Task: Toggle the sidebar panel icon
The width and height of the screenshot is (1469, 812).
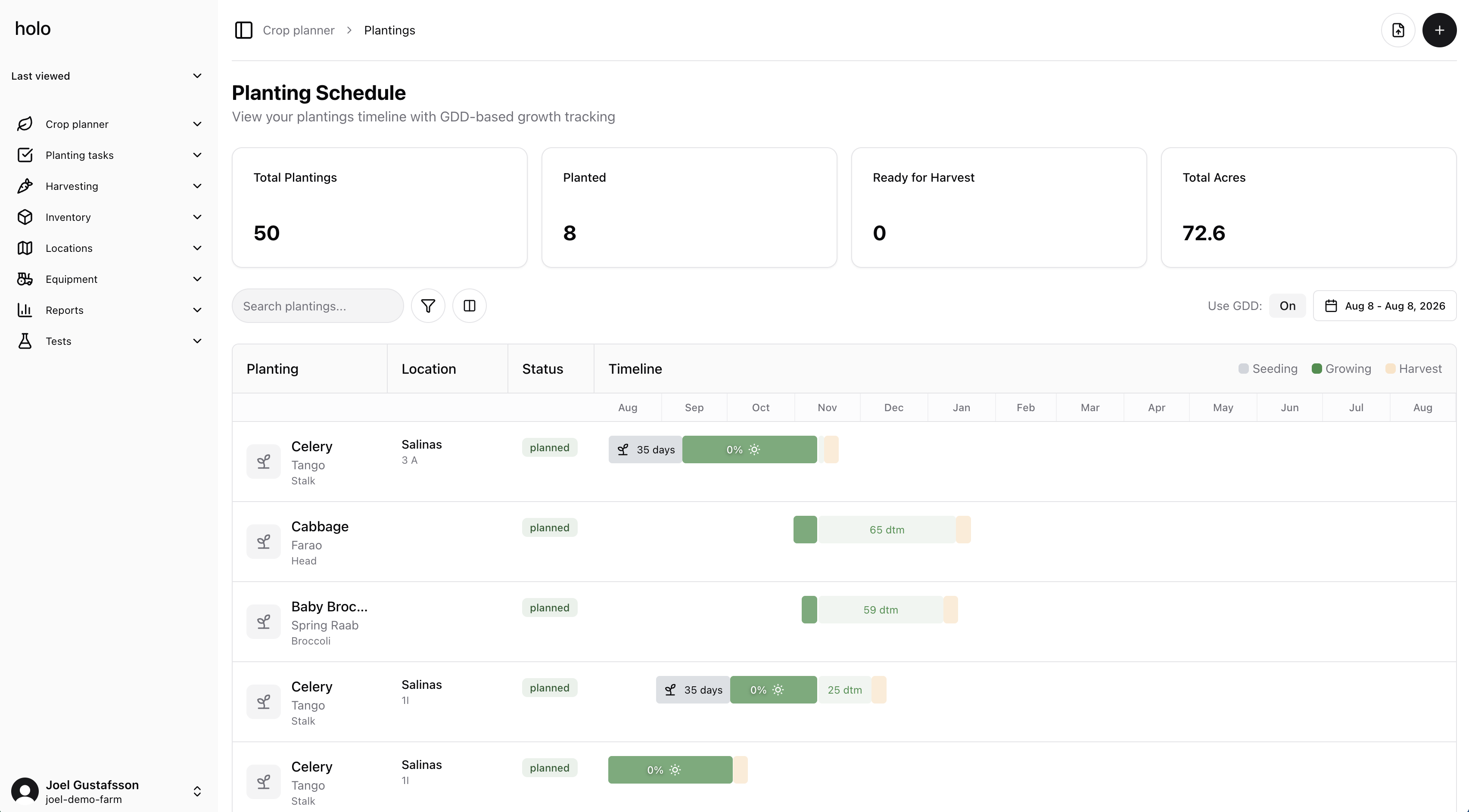Action: click(243, 30)
